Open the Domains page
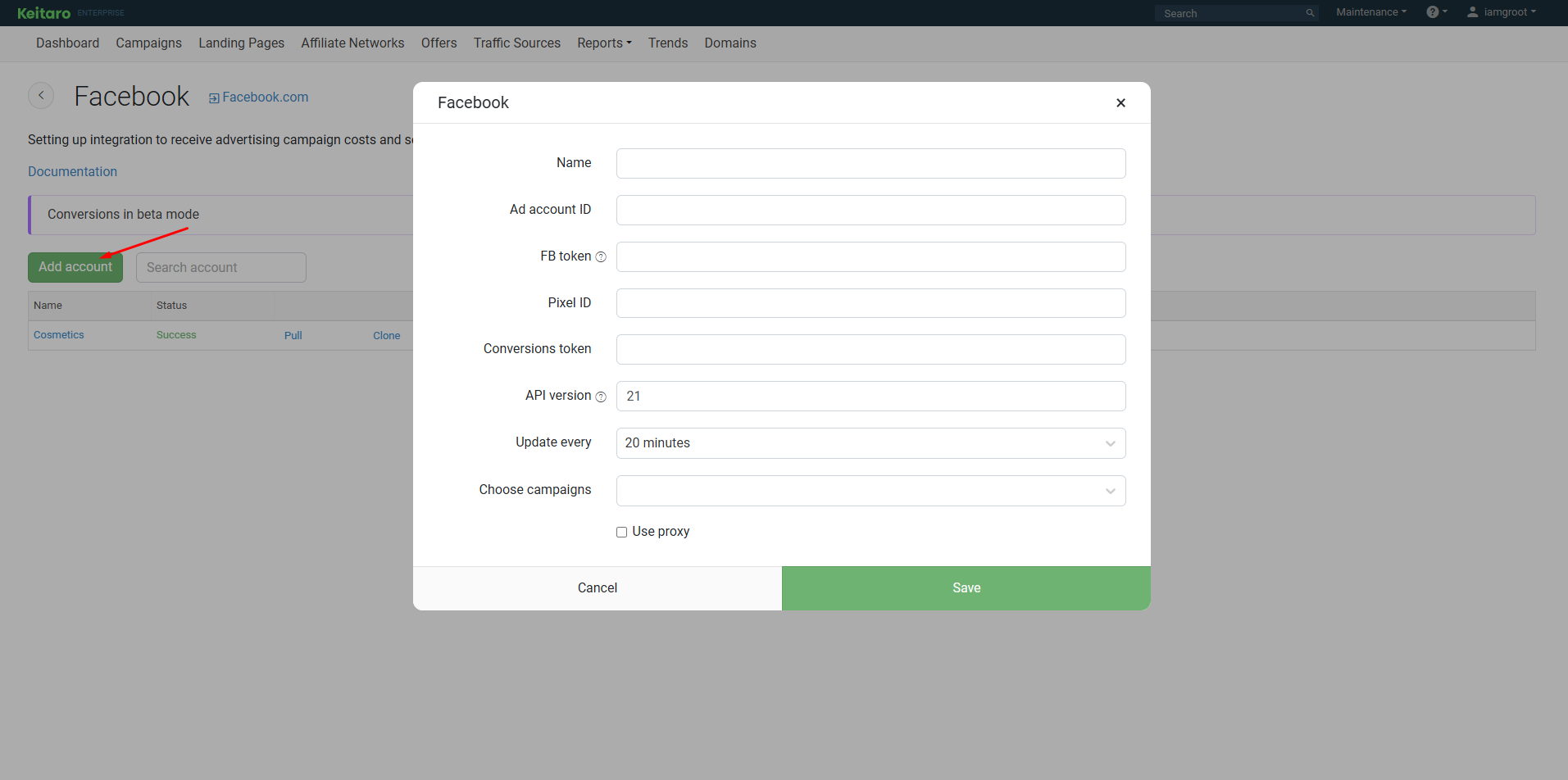Viewport: 1568px width, 780px height. 729,43
